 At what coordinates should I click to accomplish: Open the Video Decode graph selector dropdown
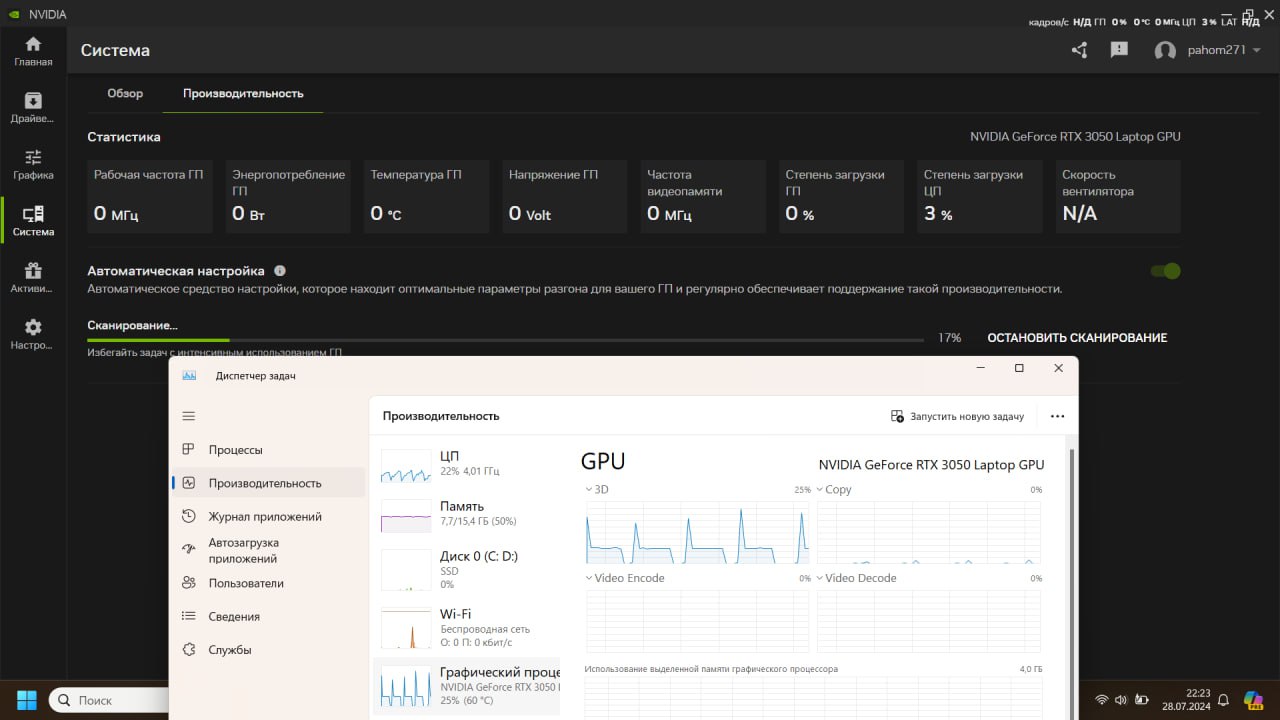tap(856, 578)
